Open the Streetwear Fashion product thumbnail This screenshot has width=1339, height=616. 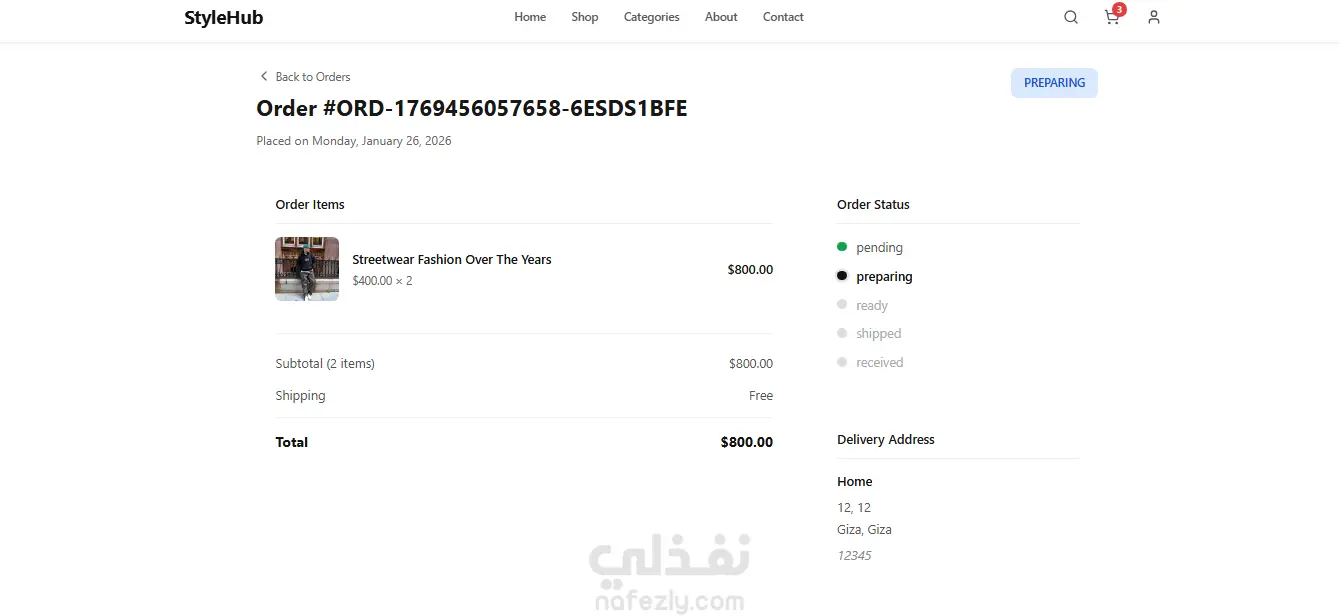[x=307, y=269]
